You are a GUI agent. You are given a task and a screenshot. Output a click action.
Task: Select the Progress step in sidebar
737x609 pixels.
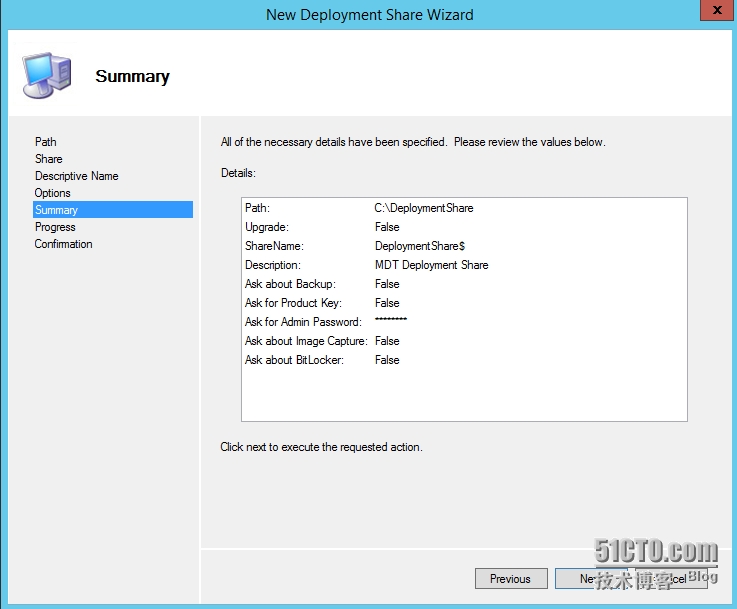tap(55, 227)
